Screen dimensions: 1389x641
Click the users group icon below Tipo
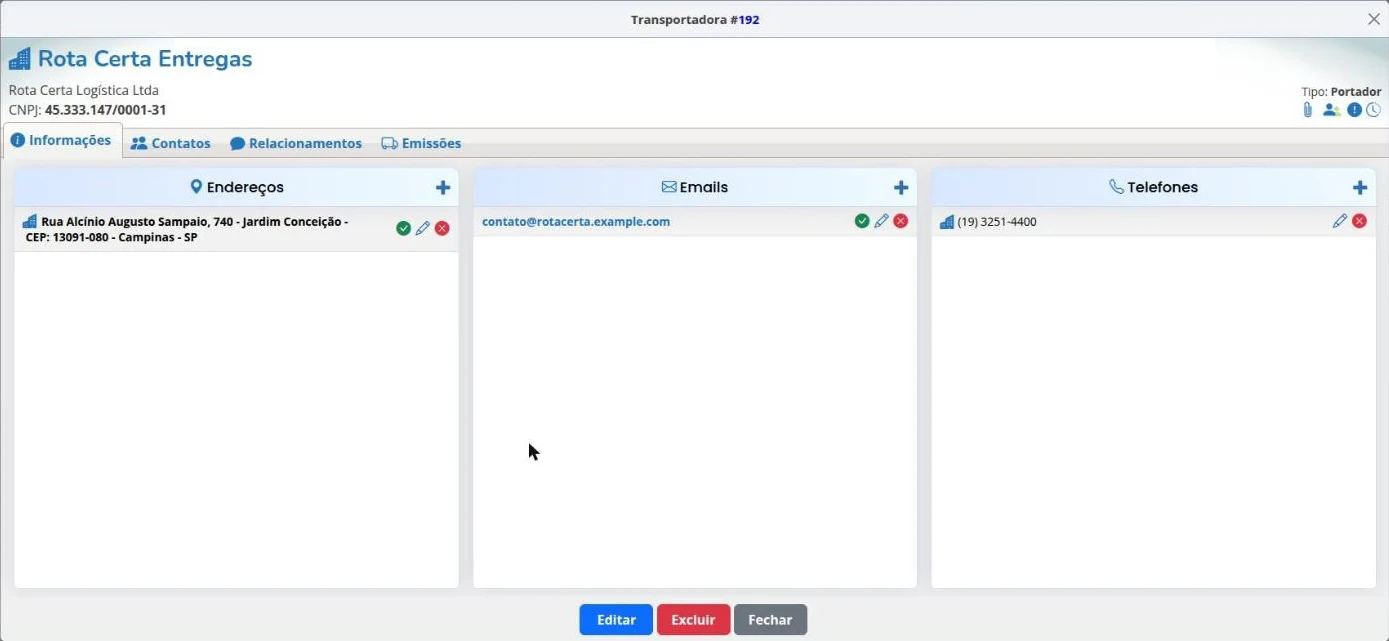tap(1331, 110)
